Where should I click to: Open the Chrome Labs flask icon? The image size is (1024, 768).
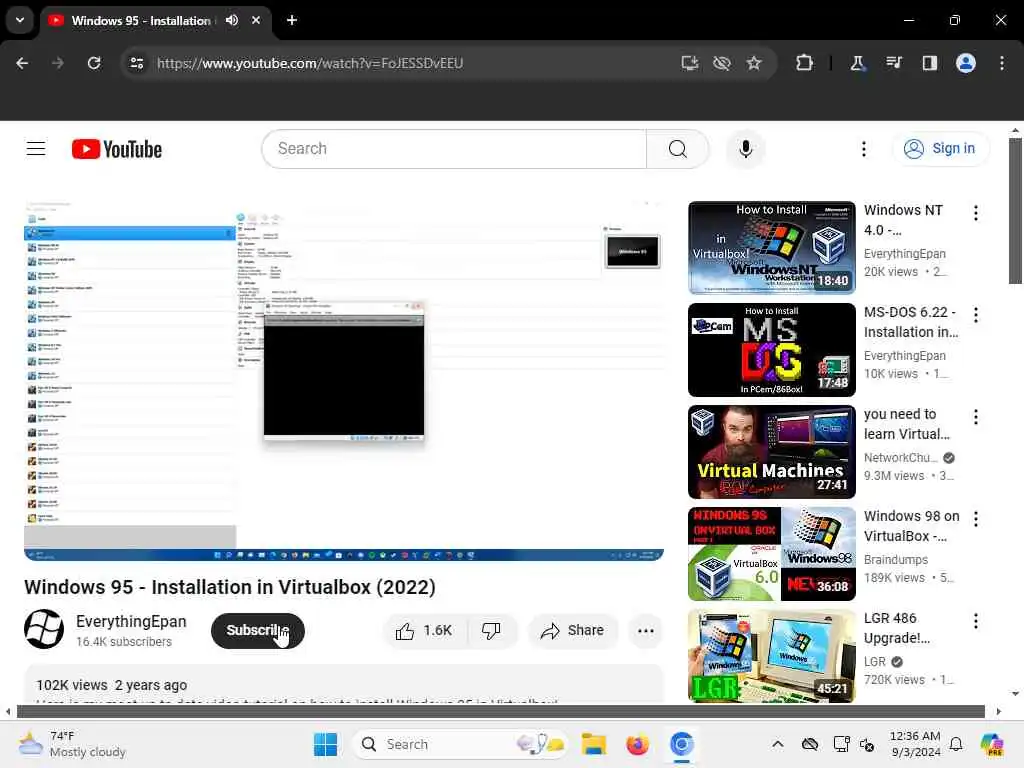coord(857,63)
